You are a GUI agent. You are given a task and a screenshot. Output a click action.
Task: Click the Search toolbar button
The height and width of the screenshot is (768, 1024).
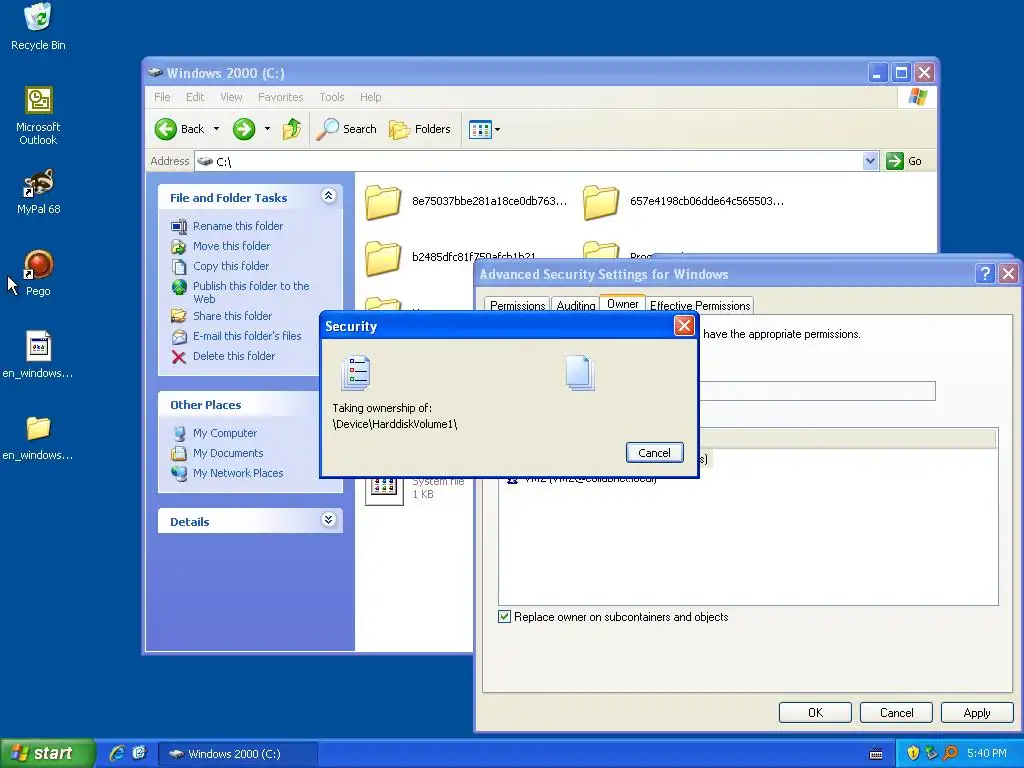(x=347, y=129)
